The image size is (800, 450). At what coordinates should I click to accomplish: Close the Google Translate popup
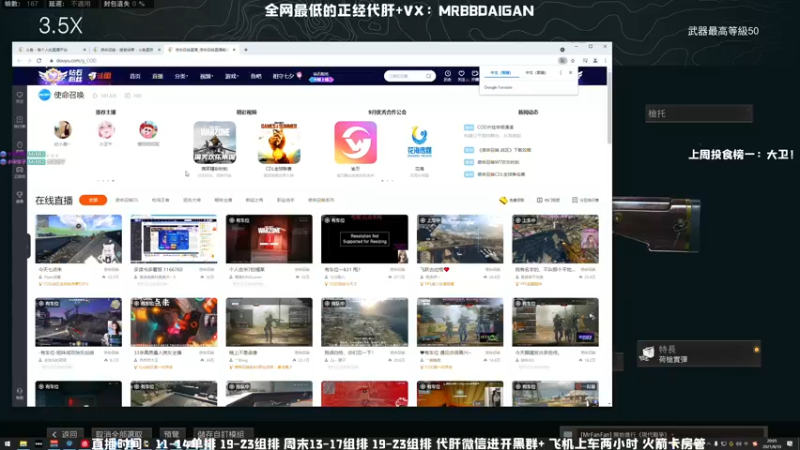pos(570,72)
